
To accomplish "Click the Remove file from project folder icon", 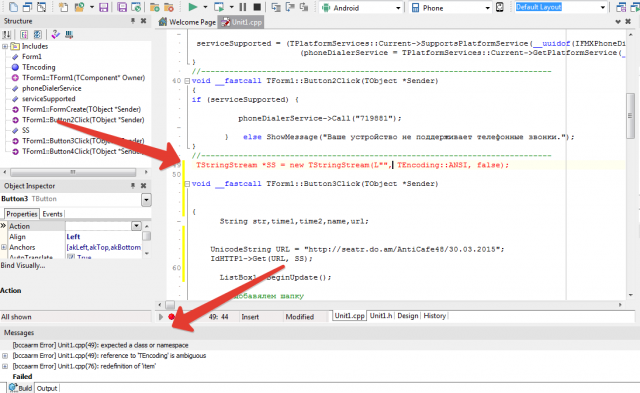I will 169,7.
